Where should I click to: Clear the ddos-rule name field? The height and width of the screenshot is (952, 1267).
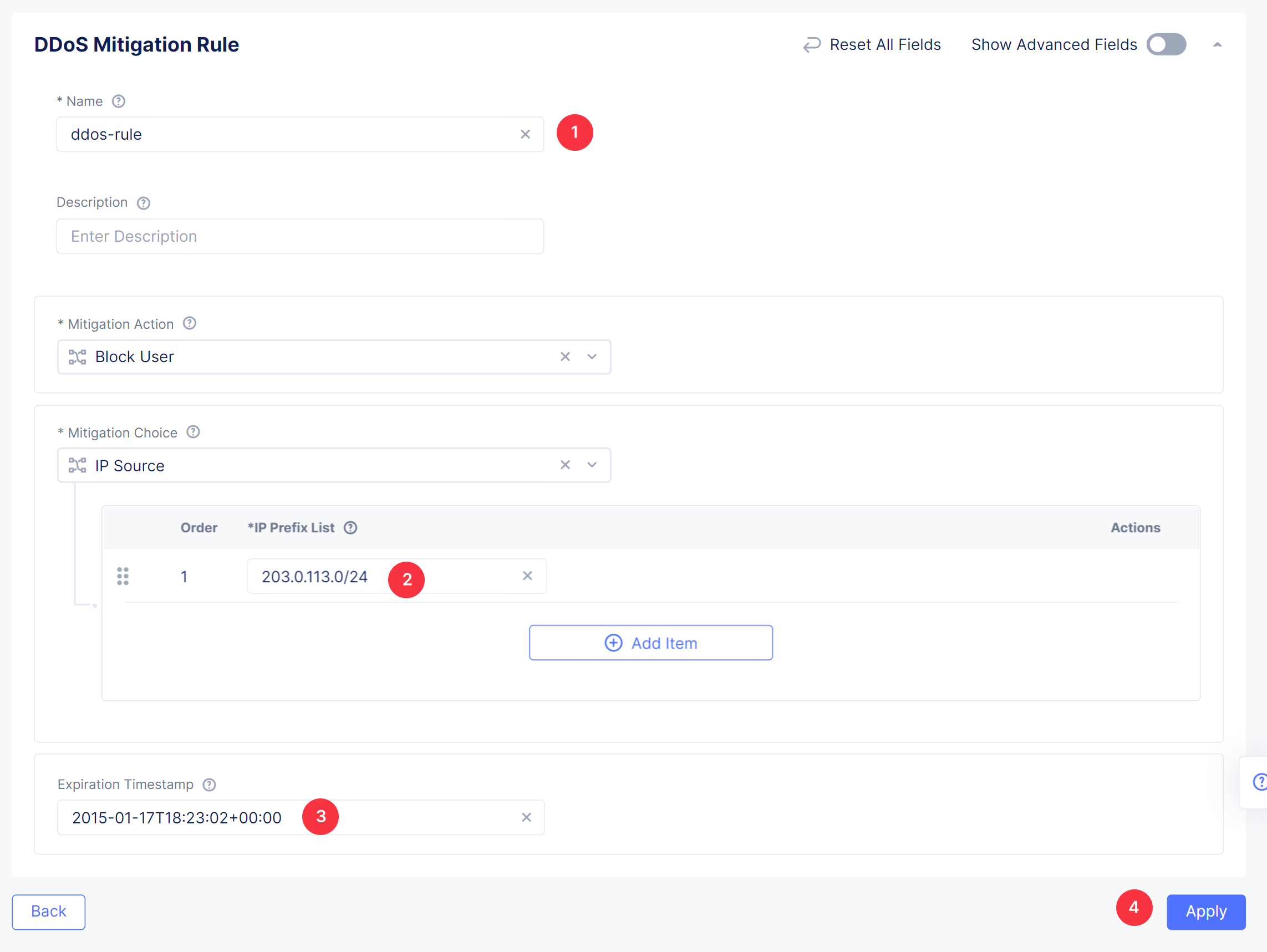pos(525,135)
